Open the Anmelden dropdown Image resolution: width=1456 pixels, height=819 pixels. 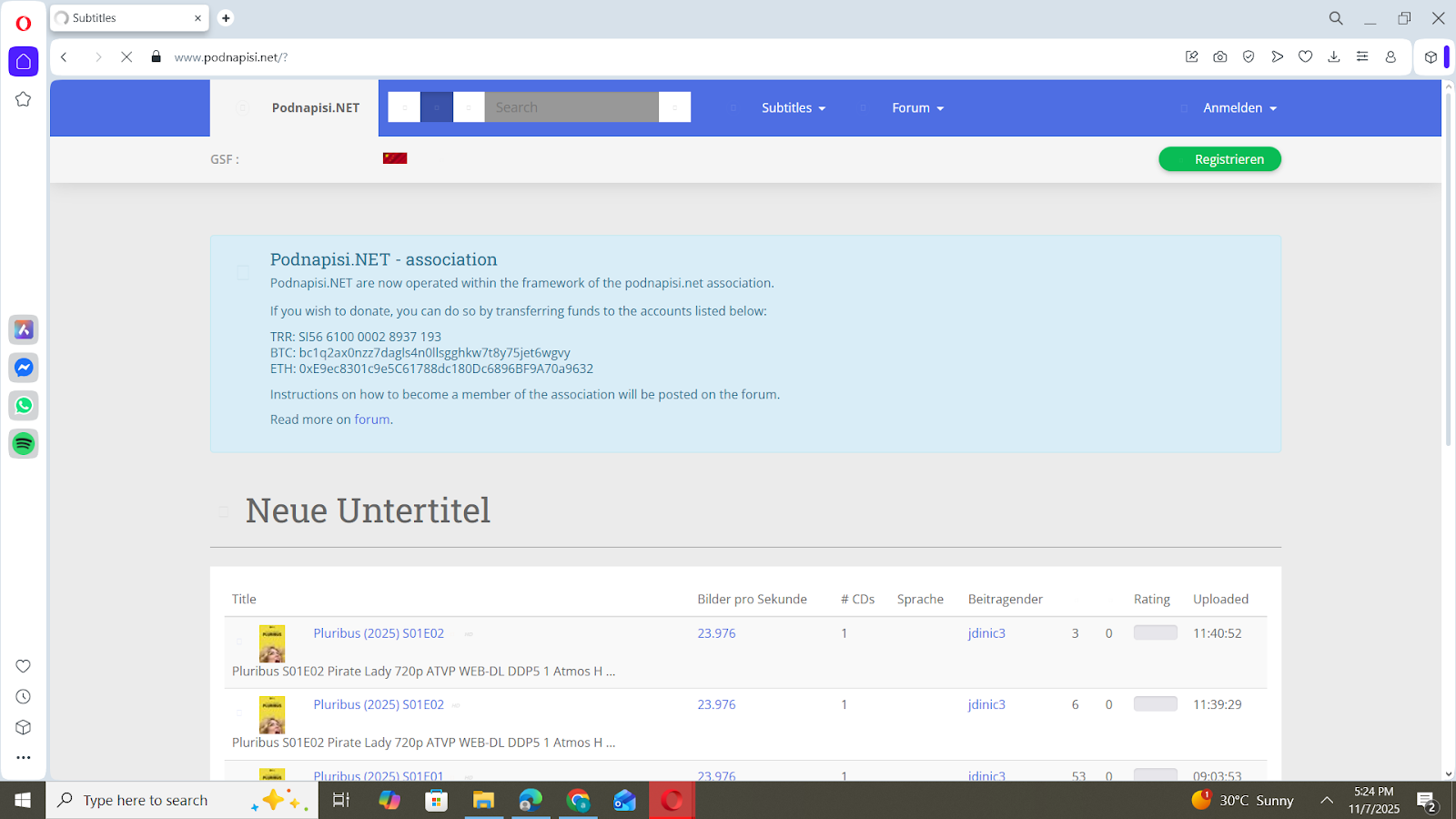pyautogui.click(x=1239, y=107)
